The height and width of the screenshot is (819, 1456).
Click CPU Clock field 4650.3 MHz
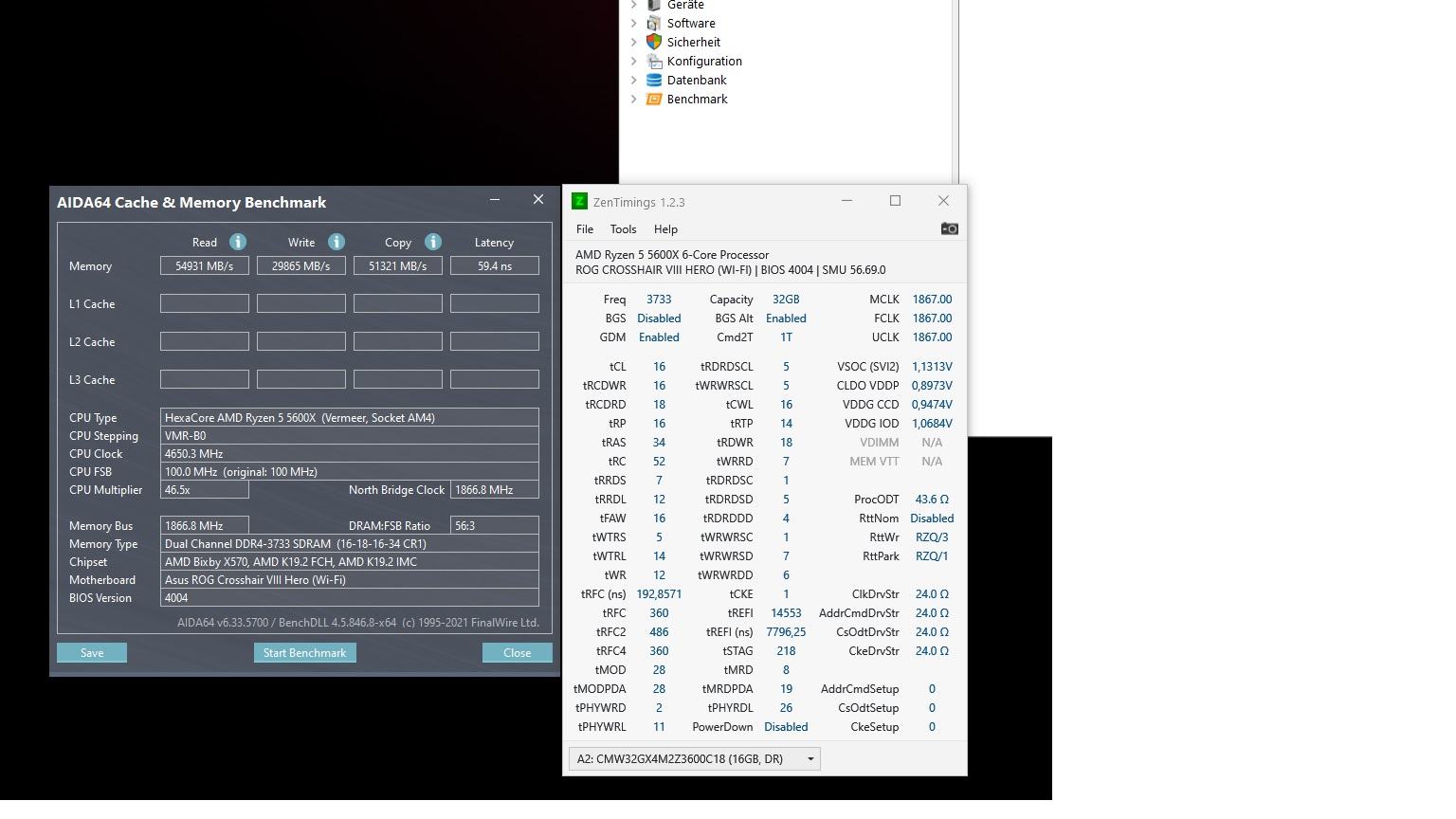pos(350,453)
